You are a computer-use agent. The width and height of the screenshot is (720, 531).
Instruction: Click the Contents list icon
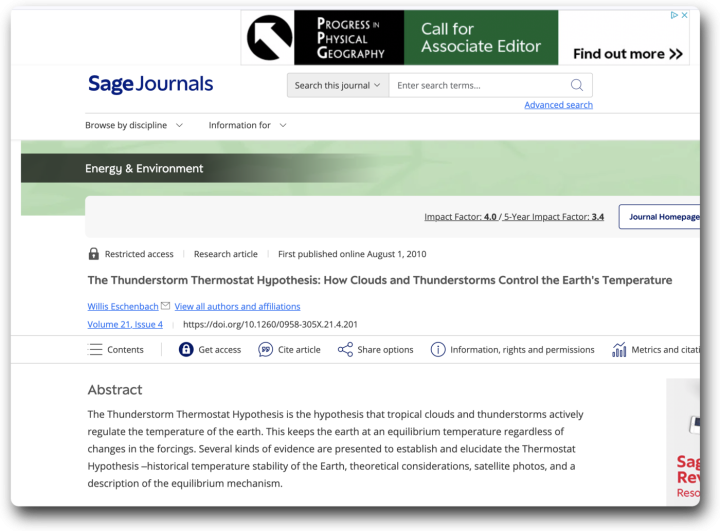pyautogui.click(x=96, y=349)
